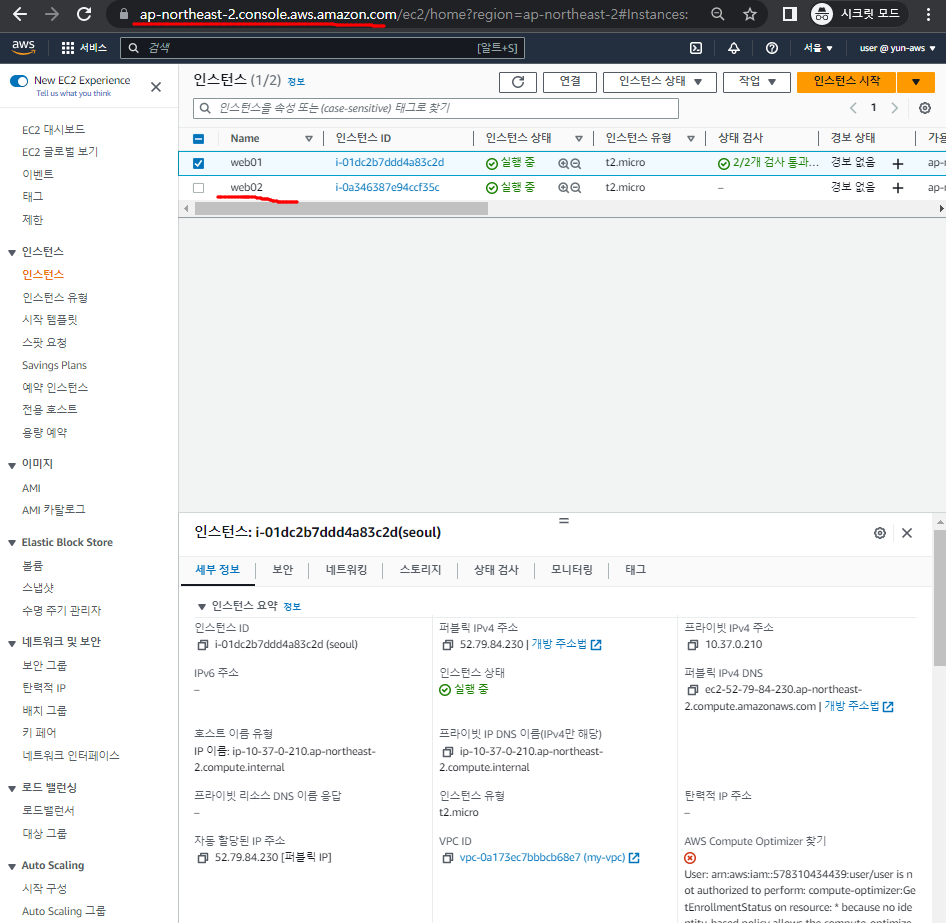Collapse the Elastic Block Store section
The image size is (946, 923).
point(11,543)
